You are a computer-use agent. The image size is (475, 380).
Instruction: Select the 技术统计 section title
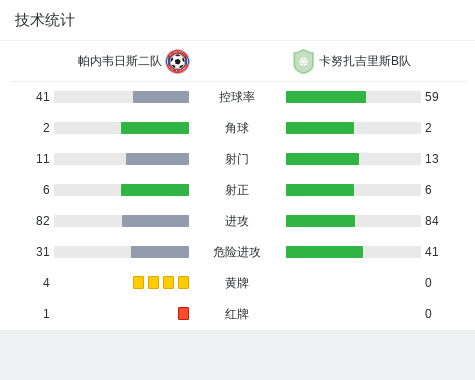[x=45, y=20]
